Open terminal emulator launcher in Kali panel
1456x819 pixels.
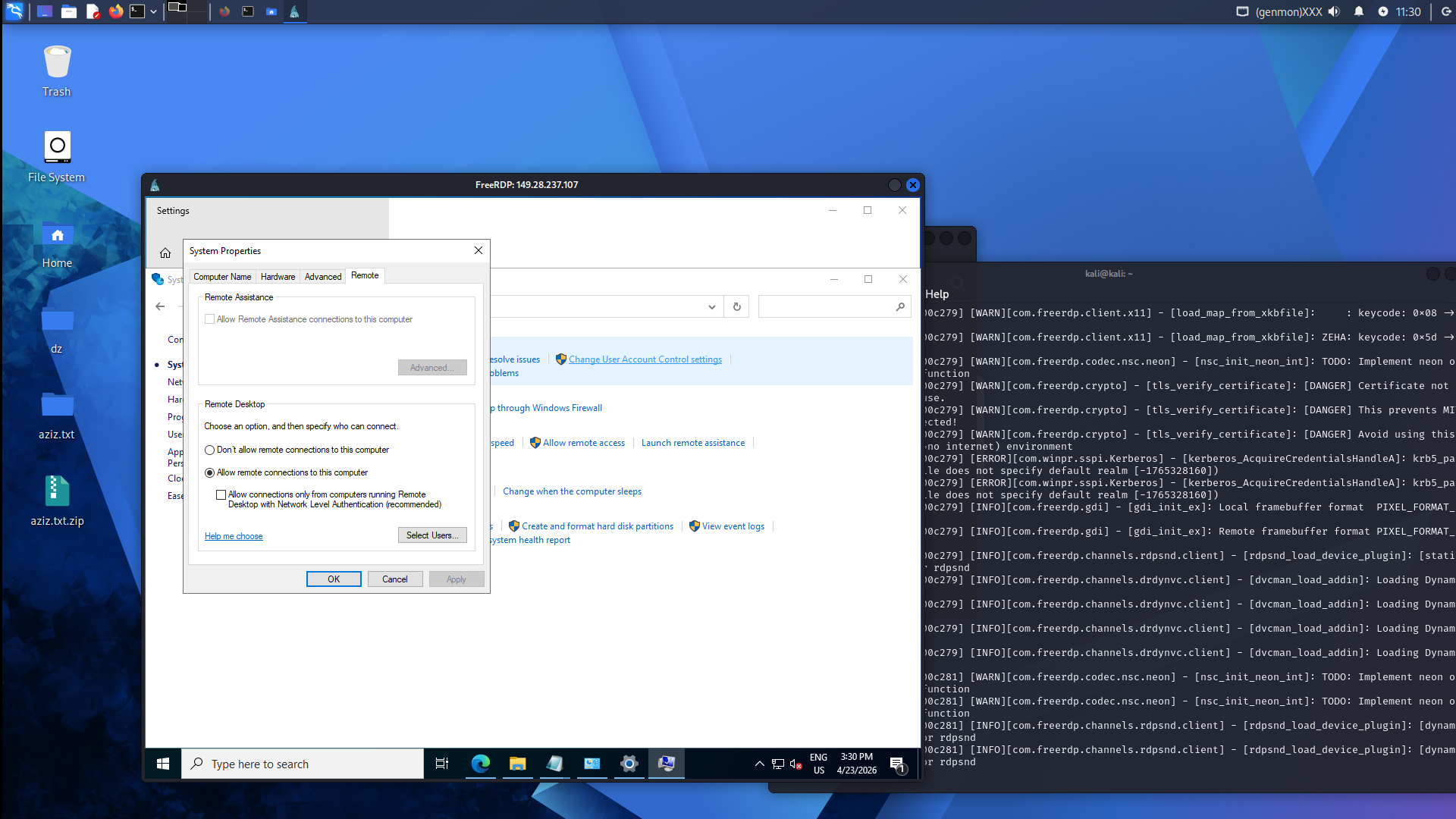pyautogui.click(x=137, y=11)
